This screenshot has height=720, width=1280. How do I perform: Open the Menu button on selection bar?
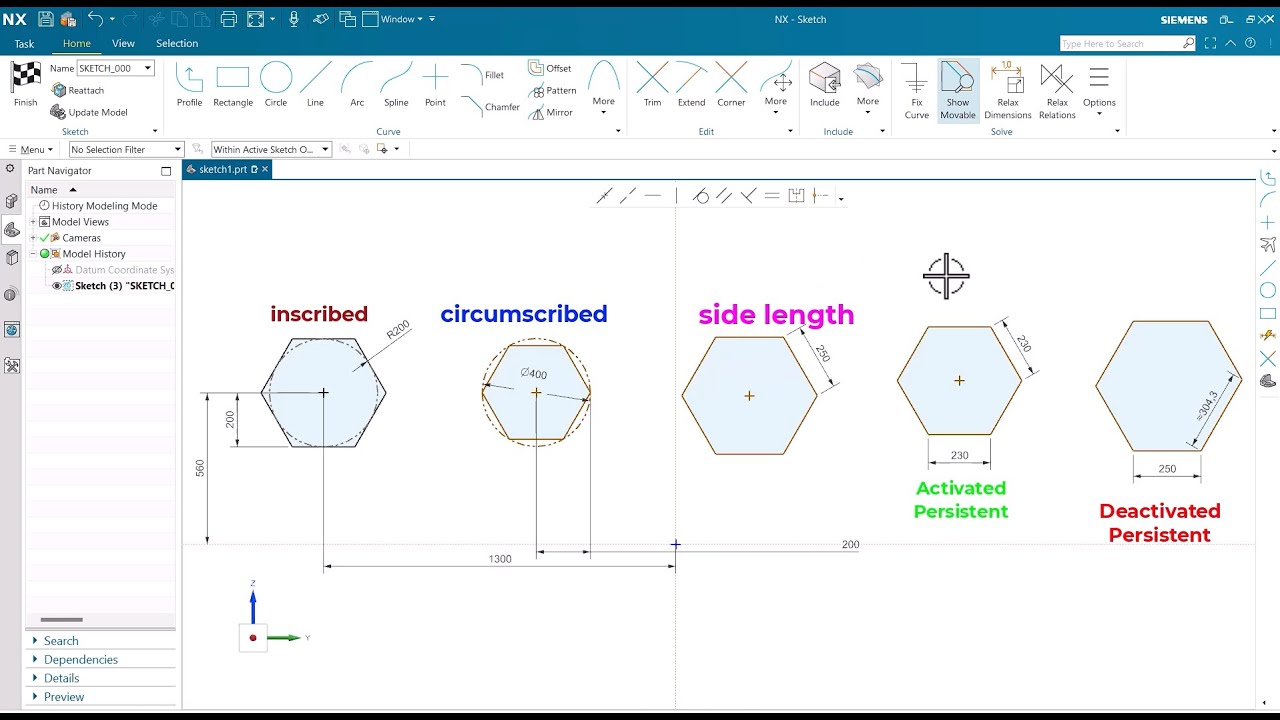(29, 149)
